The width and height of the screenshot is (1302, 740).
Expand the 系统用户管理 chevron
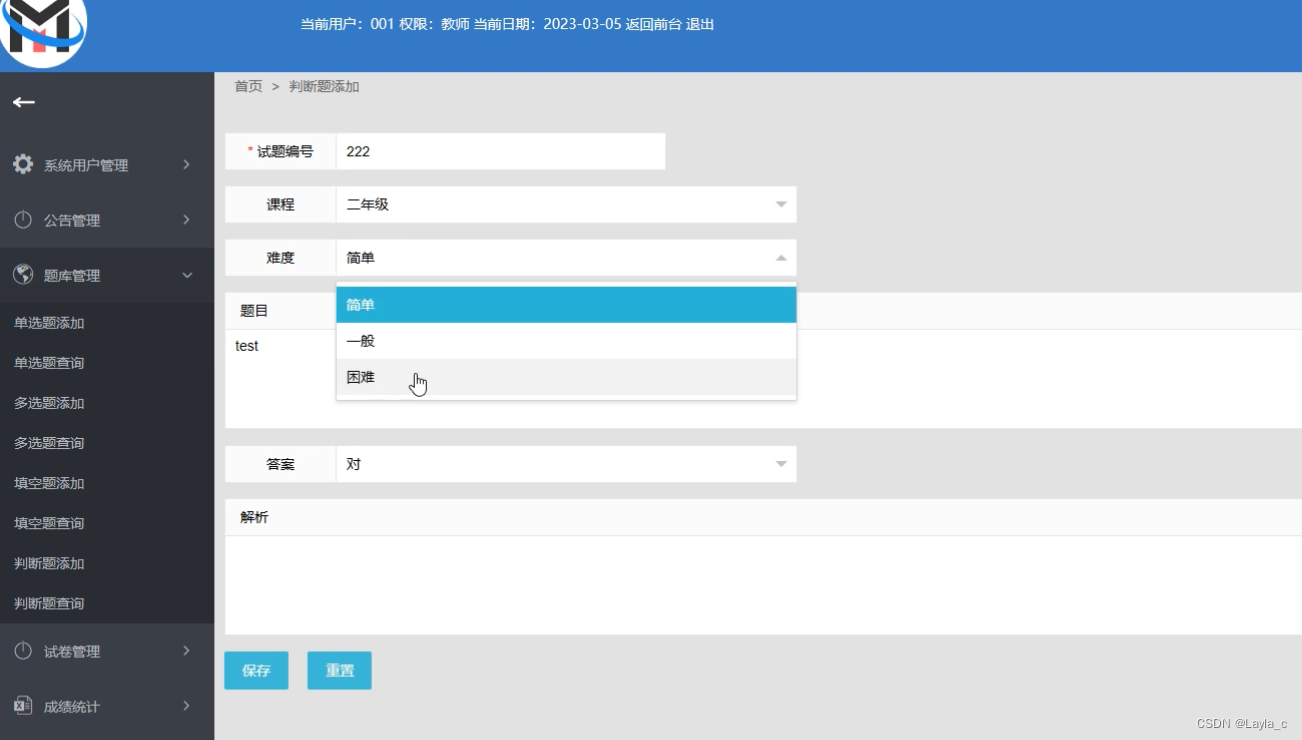tap(186, 164)
